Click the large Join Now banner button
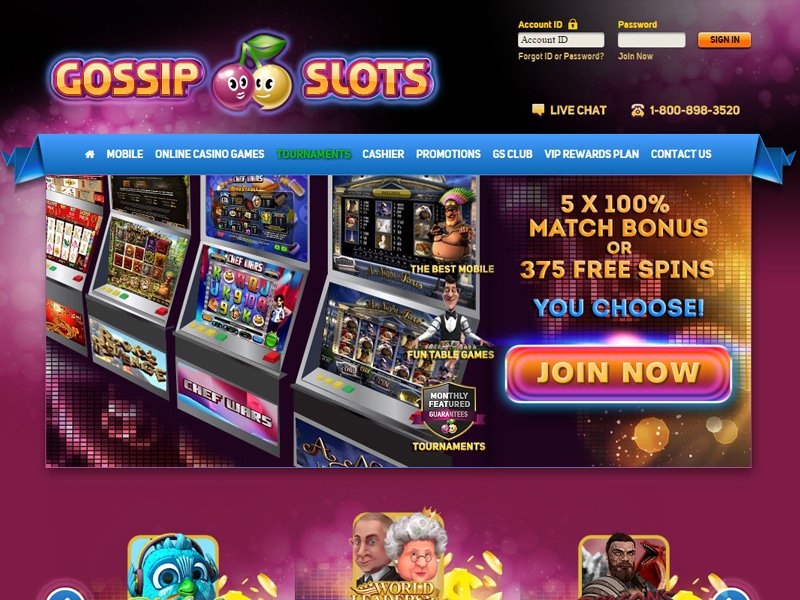800x600 pixels. 618,372
